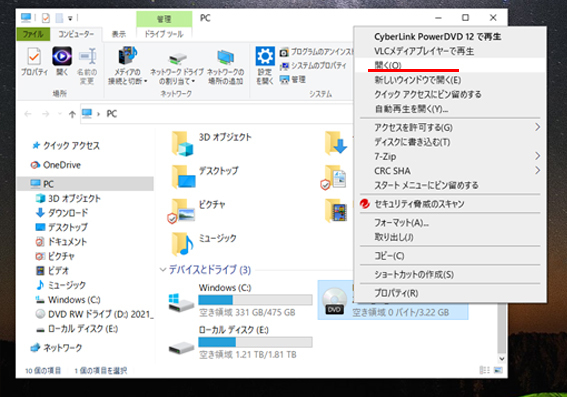
Task: Click the videos folder film icon
Action: click(336, 210)
